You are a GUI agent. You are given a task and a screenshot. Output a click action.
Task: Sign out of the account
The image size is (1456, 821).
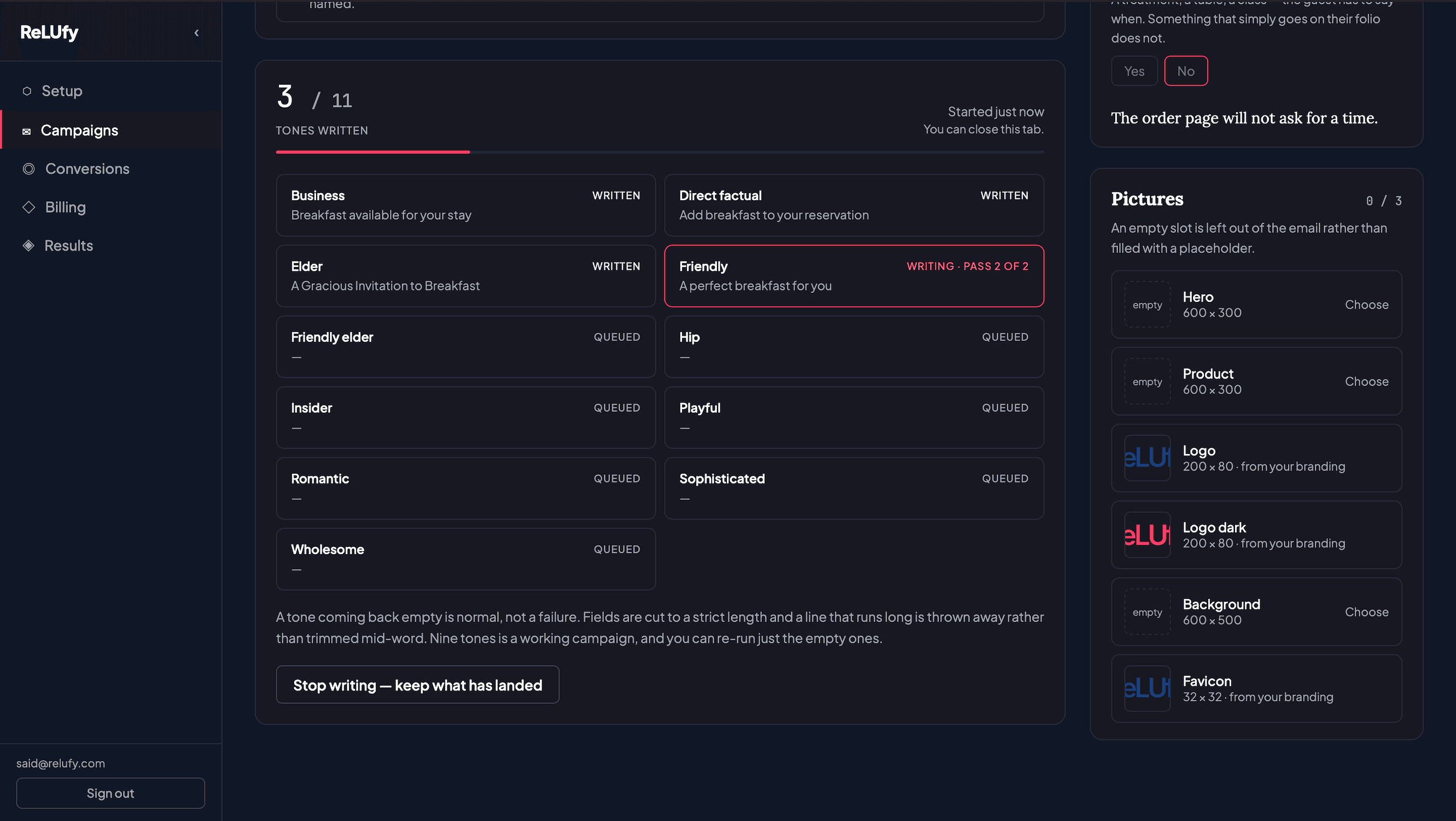[111, 793]
